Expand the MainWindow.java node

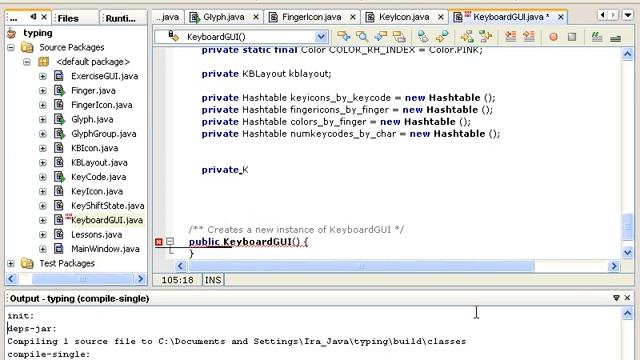pyautogui.click(x=42, y=249)
